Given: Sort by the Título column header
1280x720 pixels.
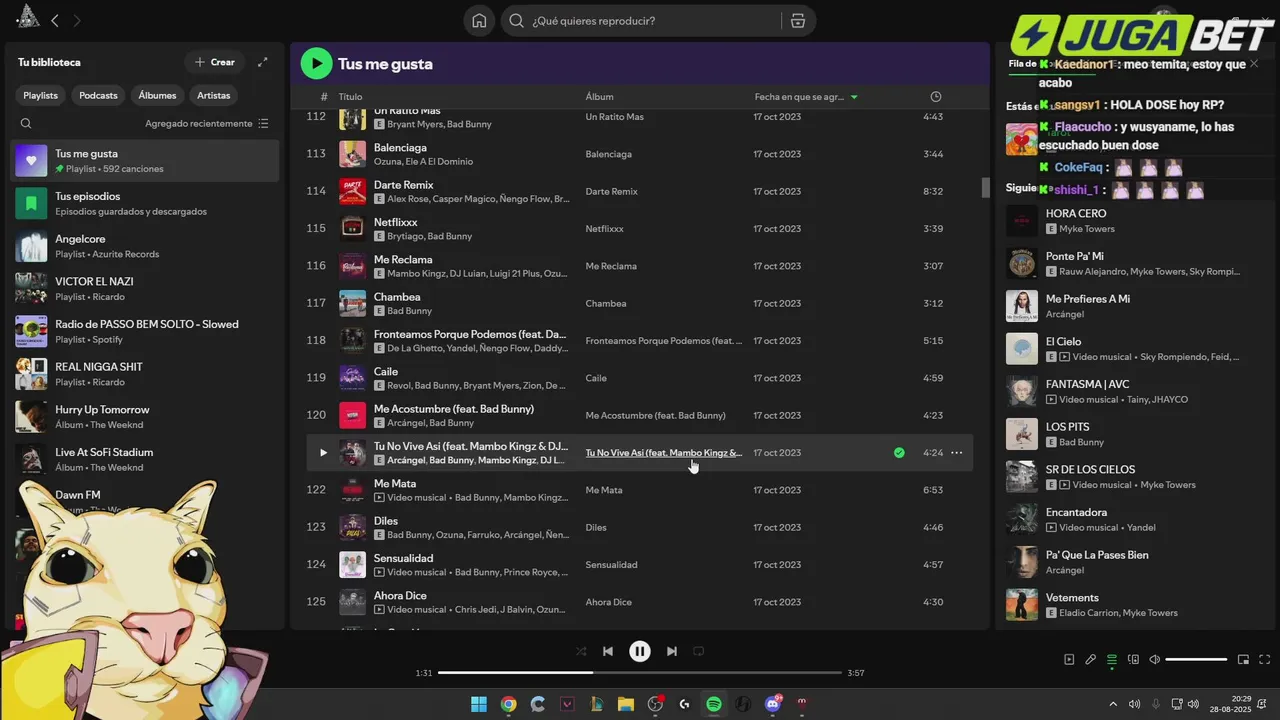Looking at the screenshot, I should [350, 97].
